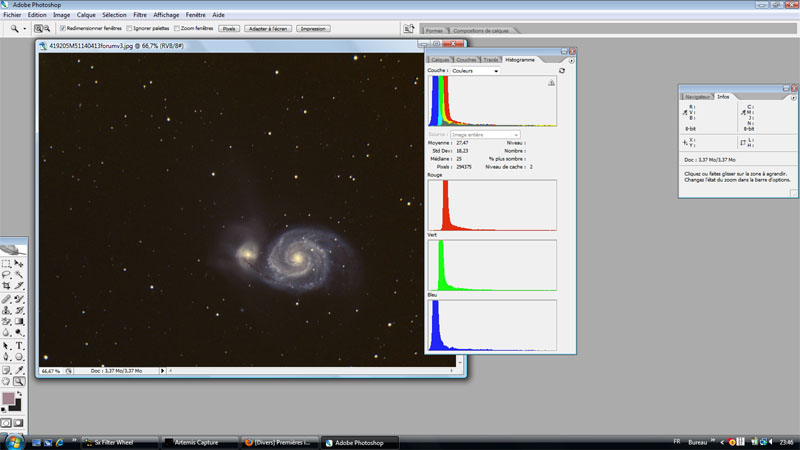The height and width of the screenshot is (450, 800).
Task: Open the Histogramme panel options menu arrow
Action: click(570, 61)
